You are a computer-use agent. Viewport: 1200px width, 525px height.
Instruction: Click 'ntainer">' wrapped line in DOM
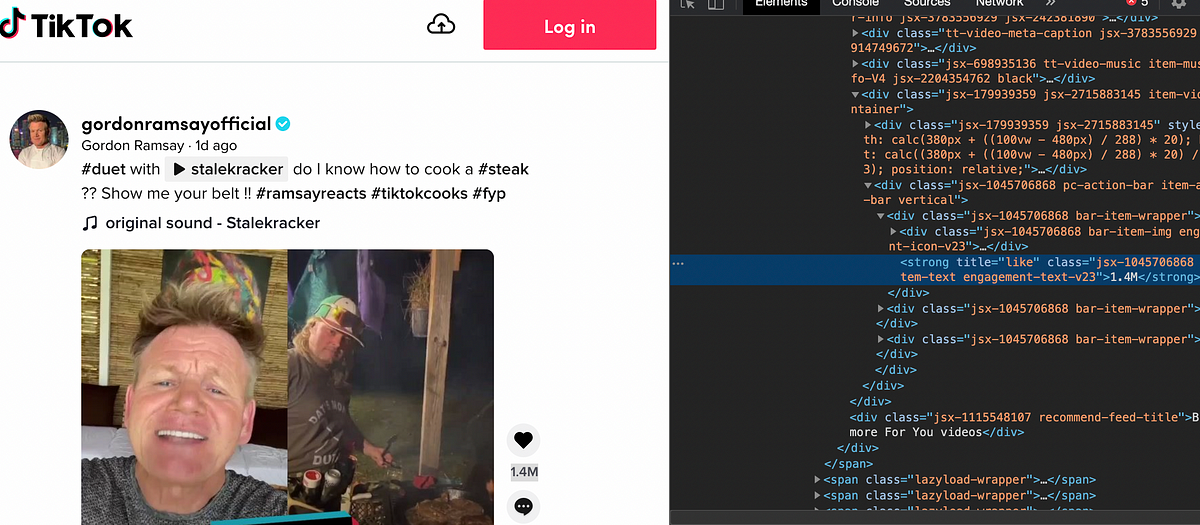(x=881, y=109)
